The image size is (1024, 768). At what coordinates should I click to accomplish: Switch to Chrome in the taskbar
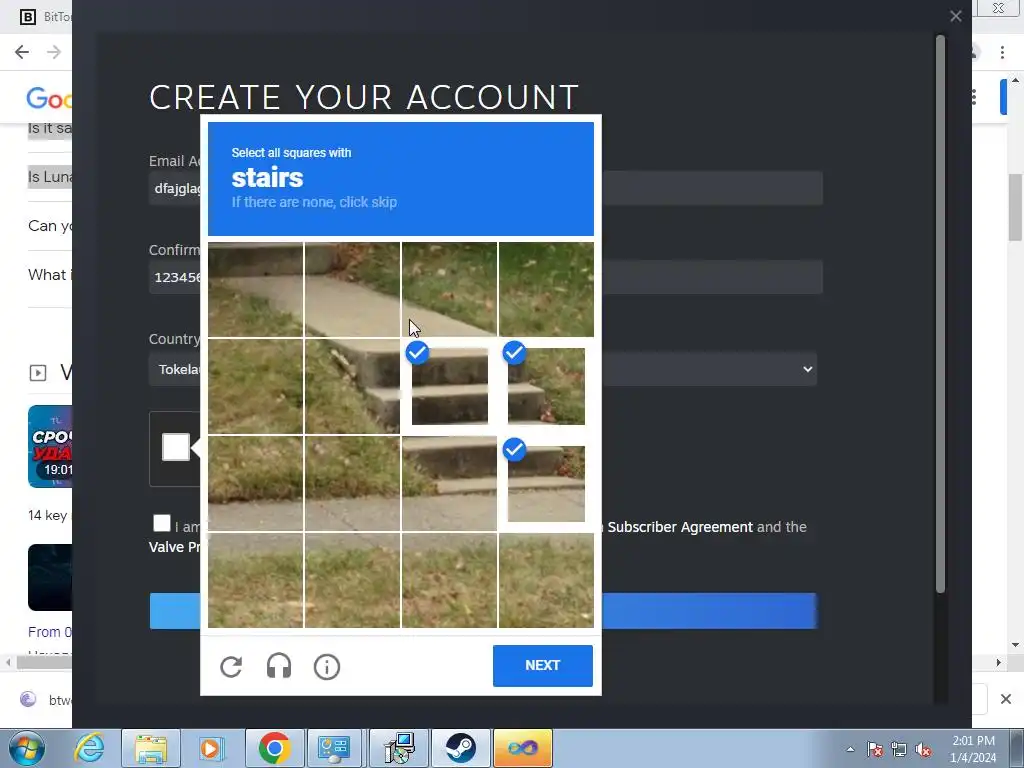[274, 748]
